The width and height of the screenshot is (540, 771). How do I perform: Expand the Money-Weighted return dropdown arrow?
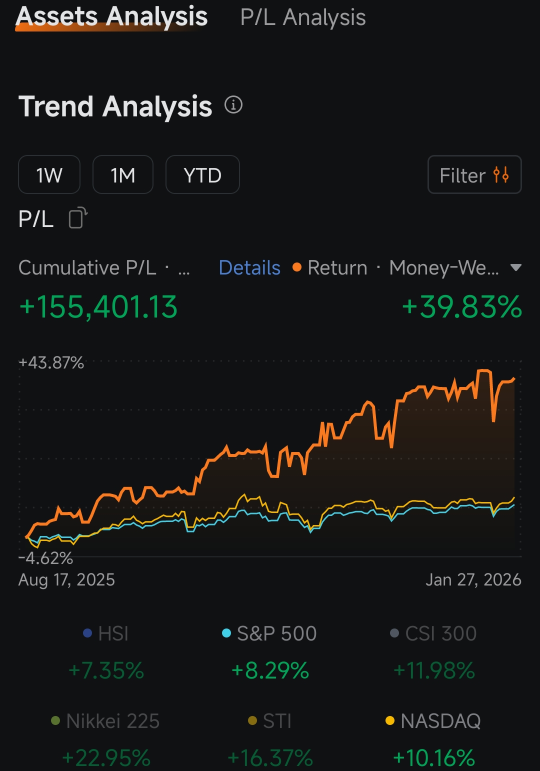pyautogui.click(x=515, y=268)
